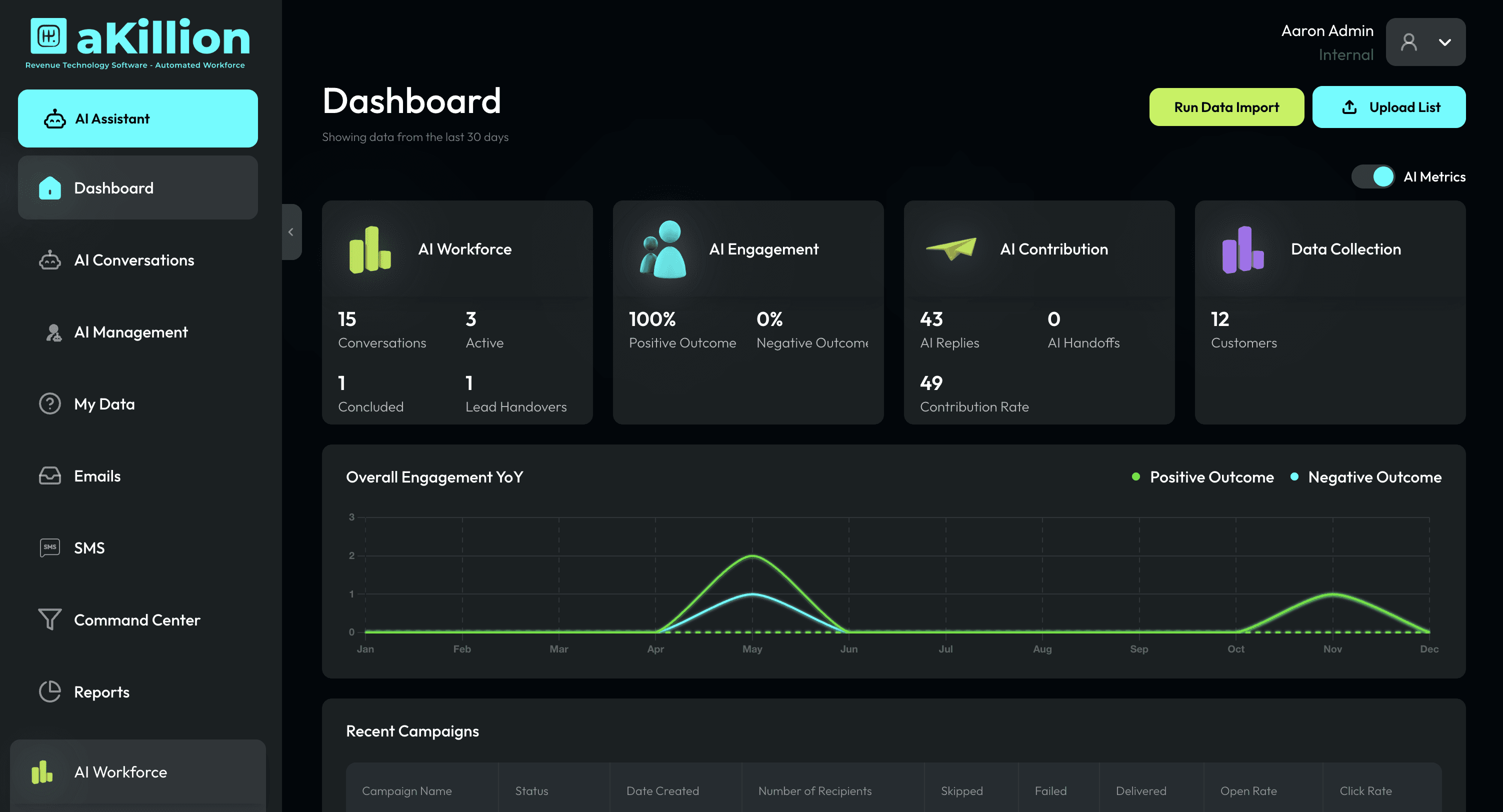Open My Data menu item
This screenshot has width=1503, height=812.
point(104,404)
